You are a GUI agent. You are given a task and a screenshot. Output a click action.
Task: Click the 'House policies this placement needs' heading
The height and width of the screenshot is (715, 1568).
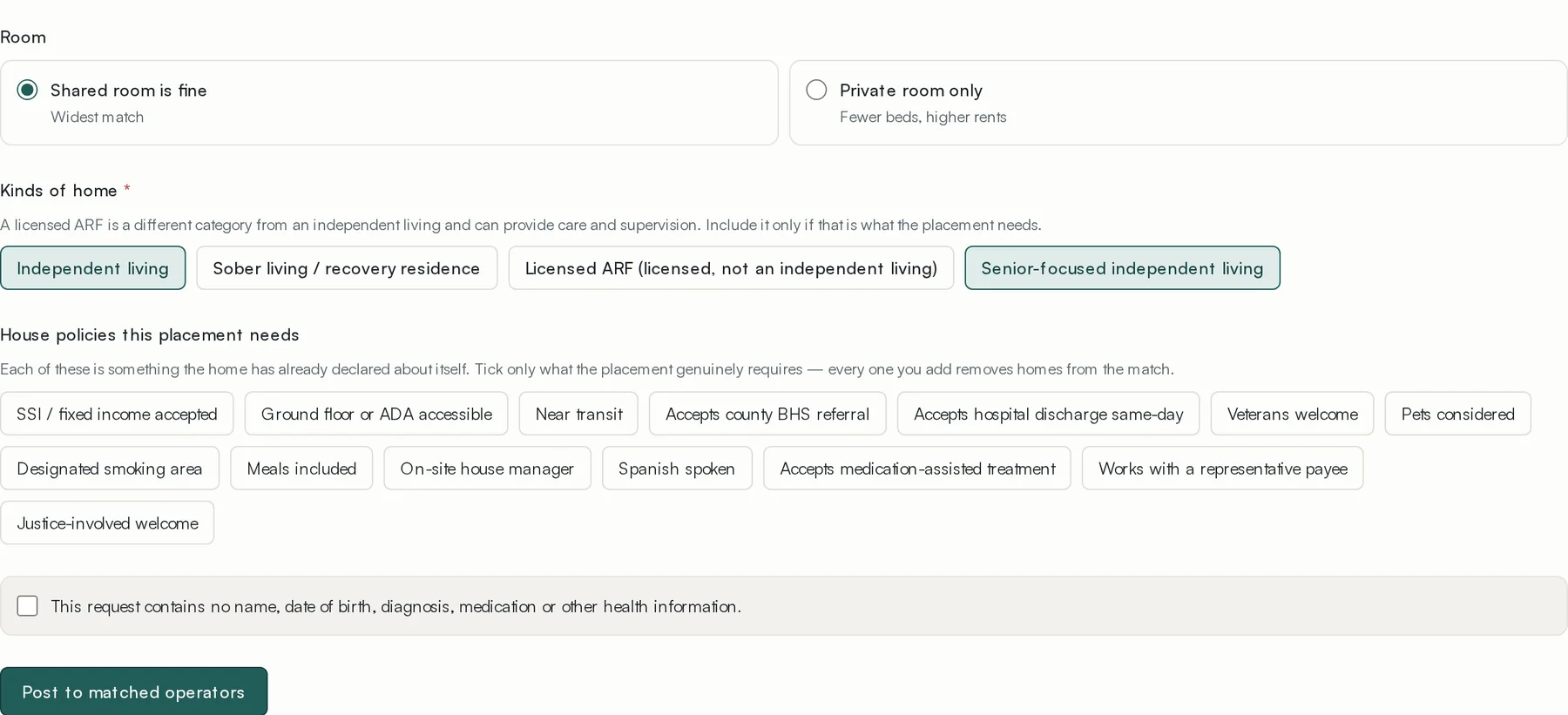[x=150, y=334]
